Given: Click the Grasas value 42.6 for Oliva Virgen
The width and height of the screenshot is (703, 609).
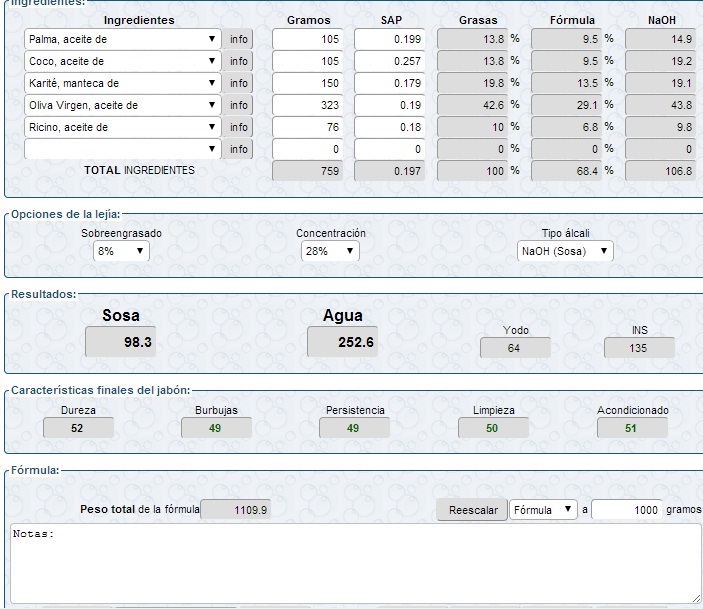Looking at the screenshot, I should (473, 105).
